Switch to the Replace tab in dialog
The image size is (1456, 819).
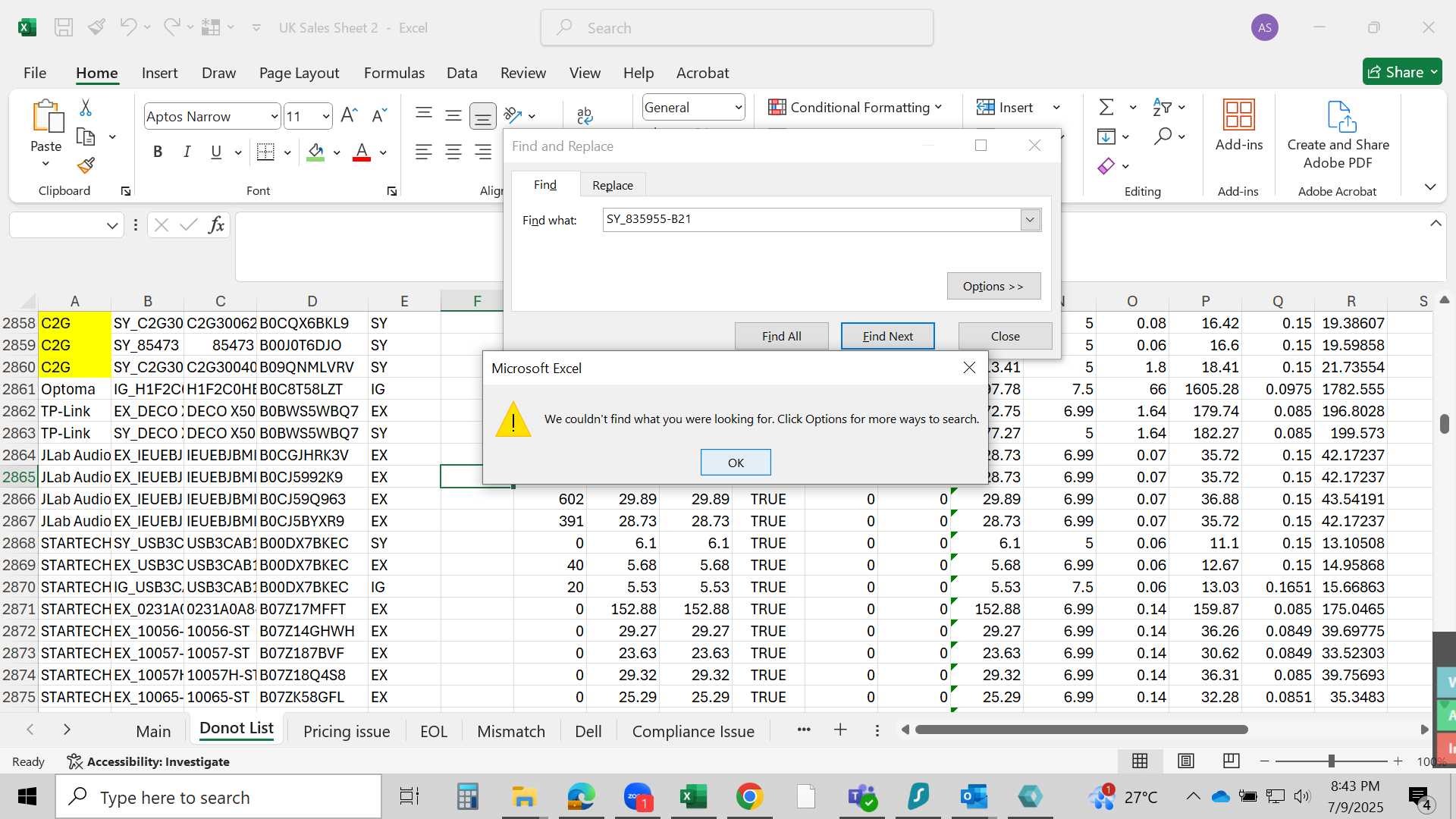point(613,185)
